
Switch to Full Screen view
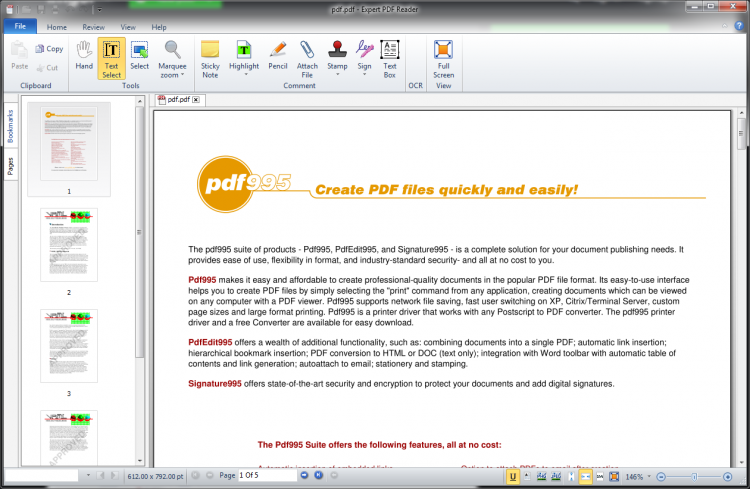(x=443, y=58)
